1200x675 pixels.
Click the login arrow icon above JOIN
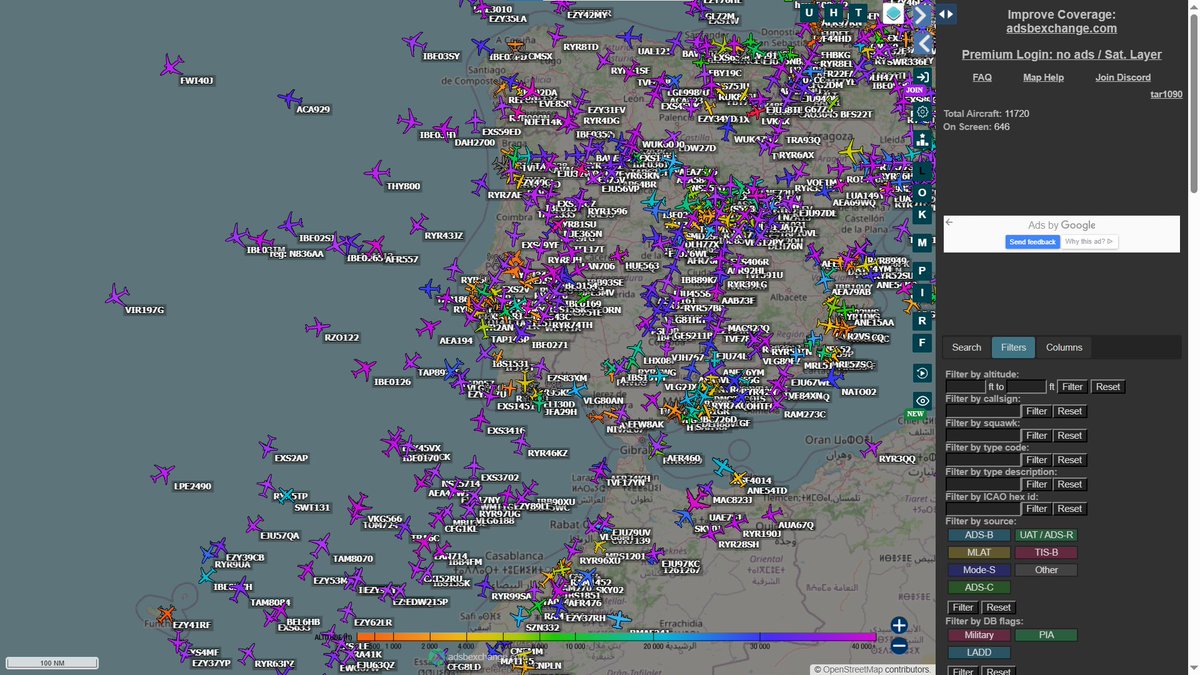point(922,76)
